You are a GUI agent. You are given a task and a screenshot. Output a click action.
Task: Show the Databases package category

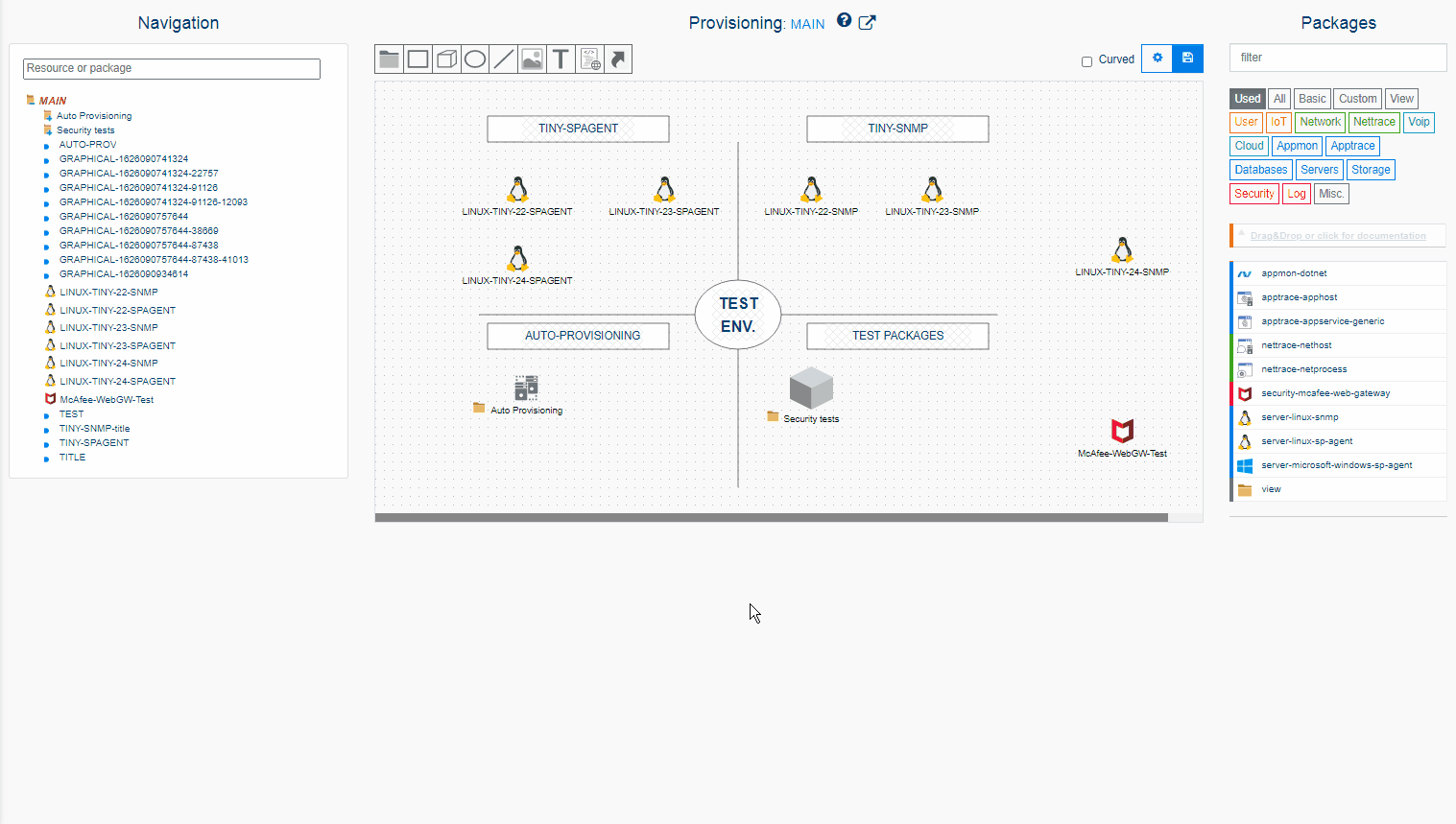tap(1260, 170)
